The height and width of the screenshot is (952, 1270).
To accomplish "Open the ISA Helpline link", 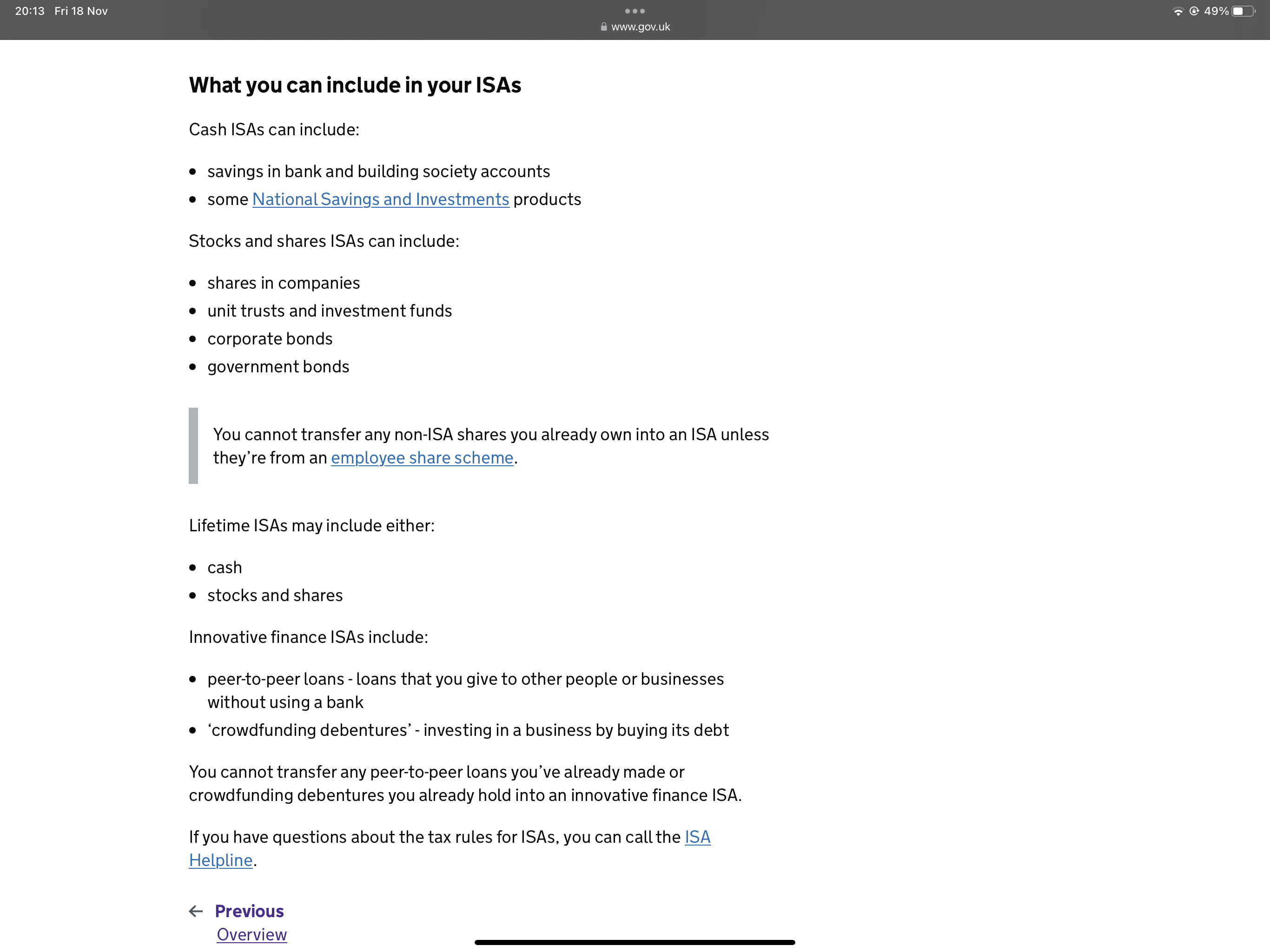I will pyautogui.click(x=697, y=837).
